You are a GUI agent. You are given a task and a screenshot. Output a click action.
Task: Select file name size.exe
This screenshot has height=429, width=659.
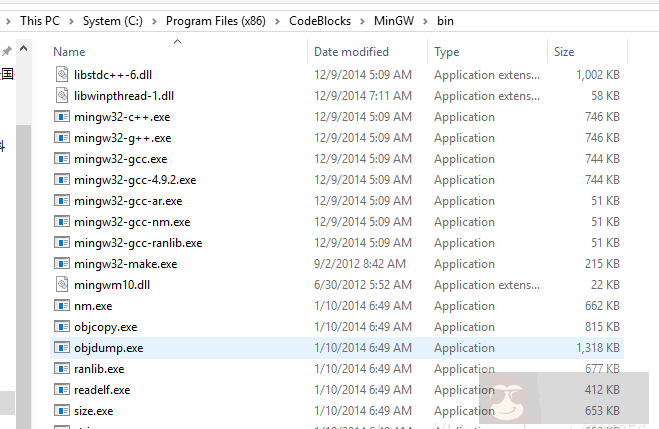pyautogui.click(x=94, y=411)
